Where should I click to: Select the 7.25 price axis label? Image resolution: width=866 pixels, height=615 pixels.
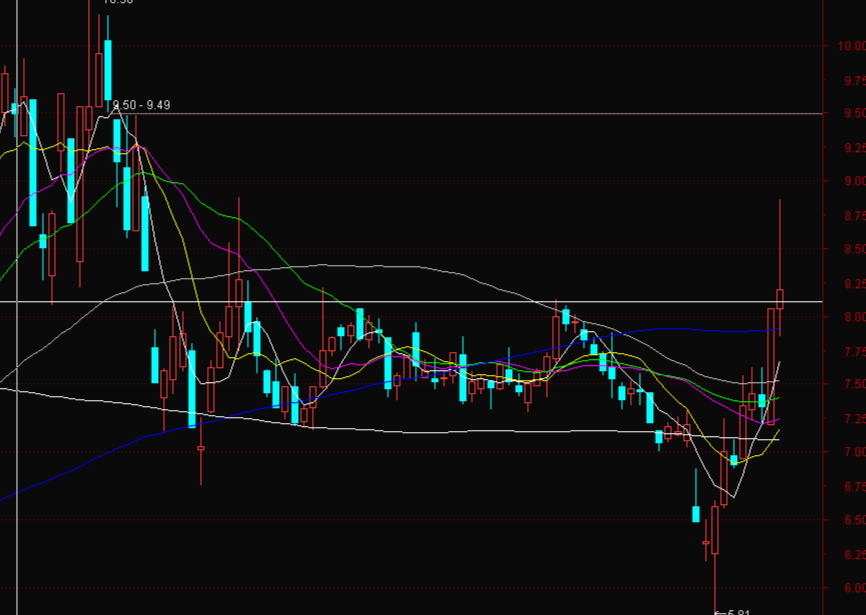click(854, 419)
